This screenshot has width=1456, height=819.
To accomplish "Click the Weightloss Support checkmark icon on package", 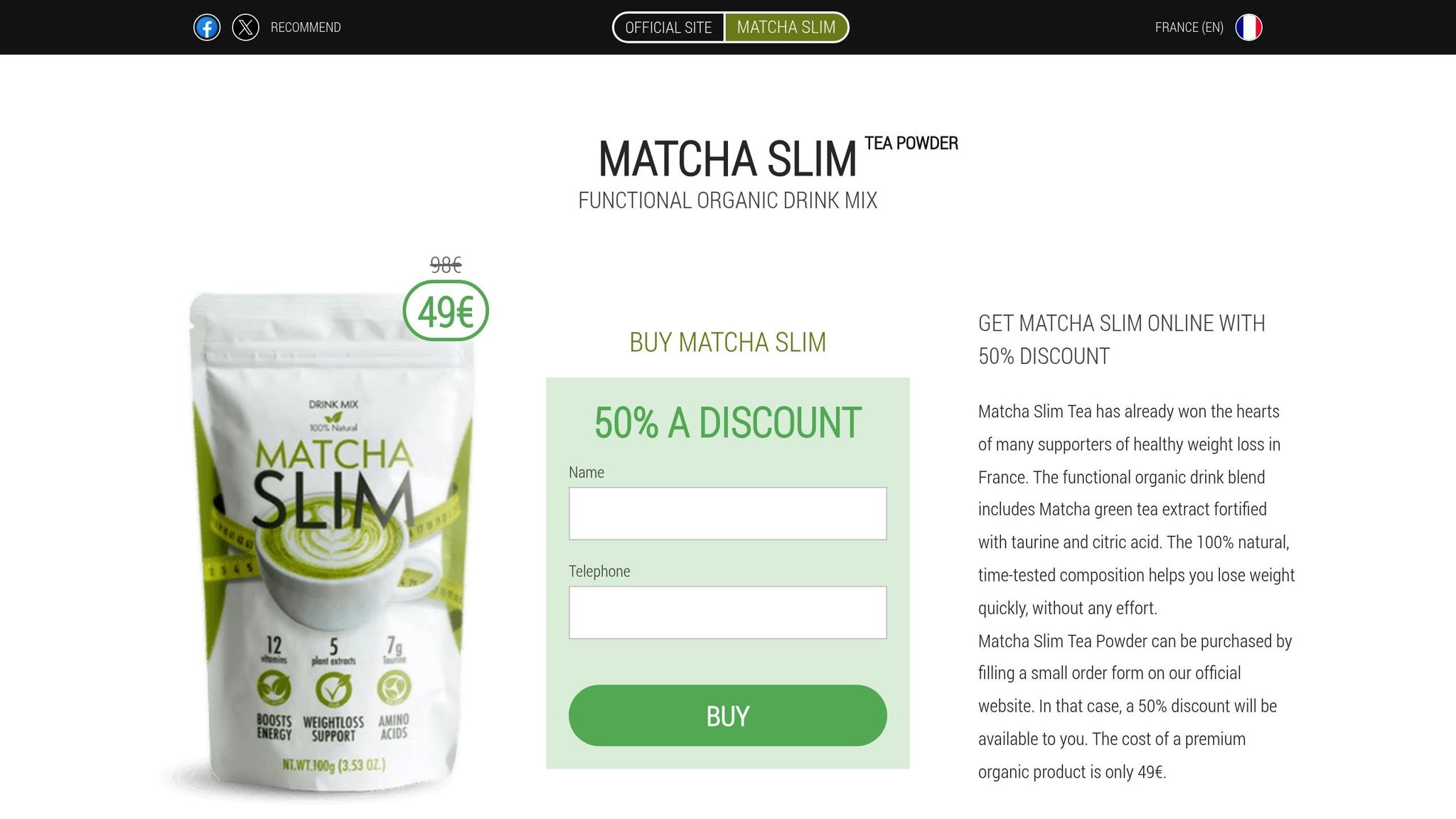I will tap(333, 688).
